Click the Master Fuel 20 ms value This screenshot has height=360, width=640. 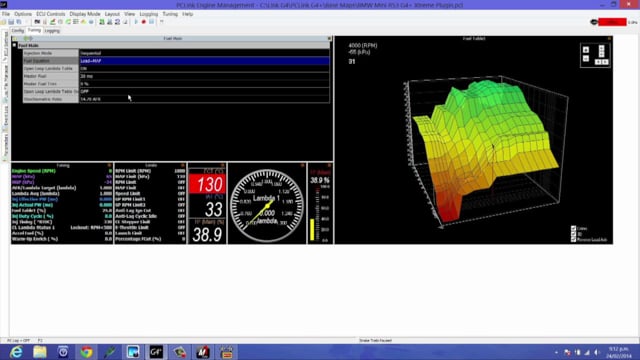[204, 76]
